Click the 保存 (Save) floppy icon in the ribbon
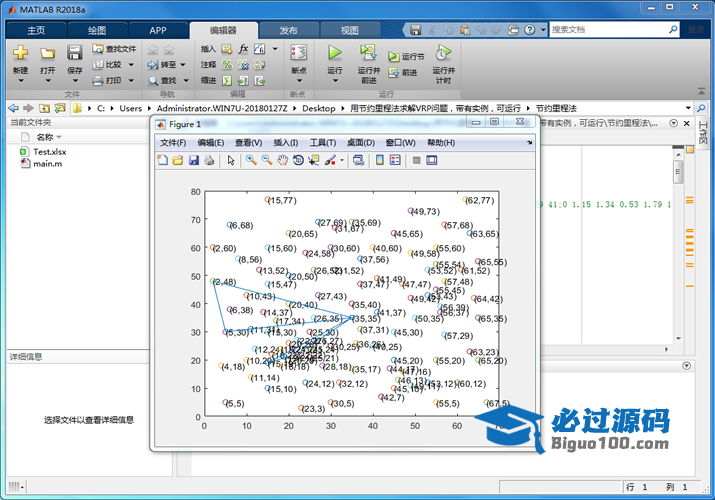The height and width of the screenshot is (500, 715). tap(75, 53)
